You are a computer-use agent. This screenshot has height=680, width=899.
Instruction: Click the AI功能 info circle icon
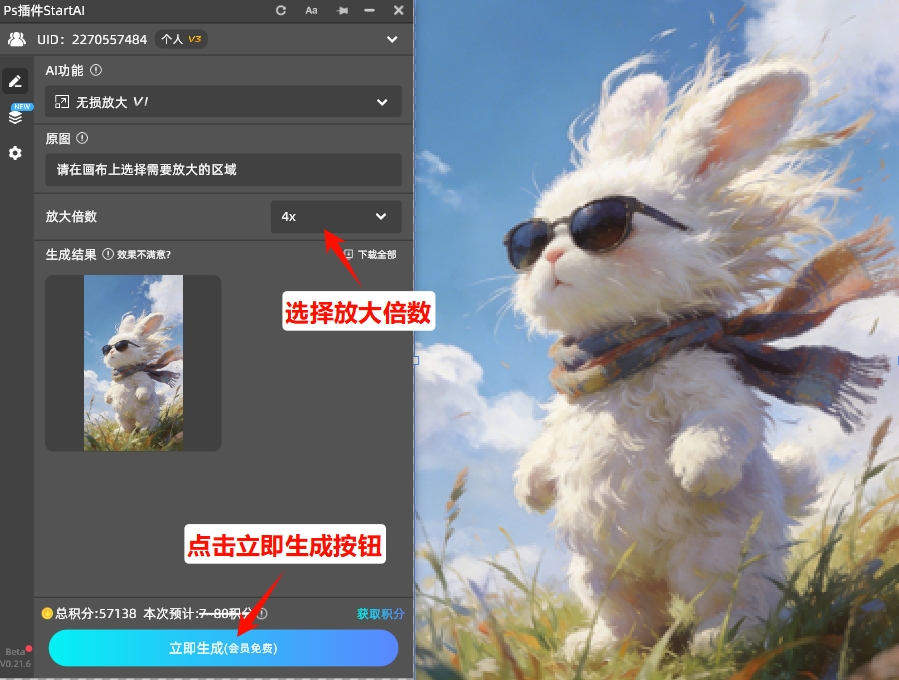(97, 70)
